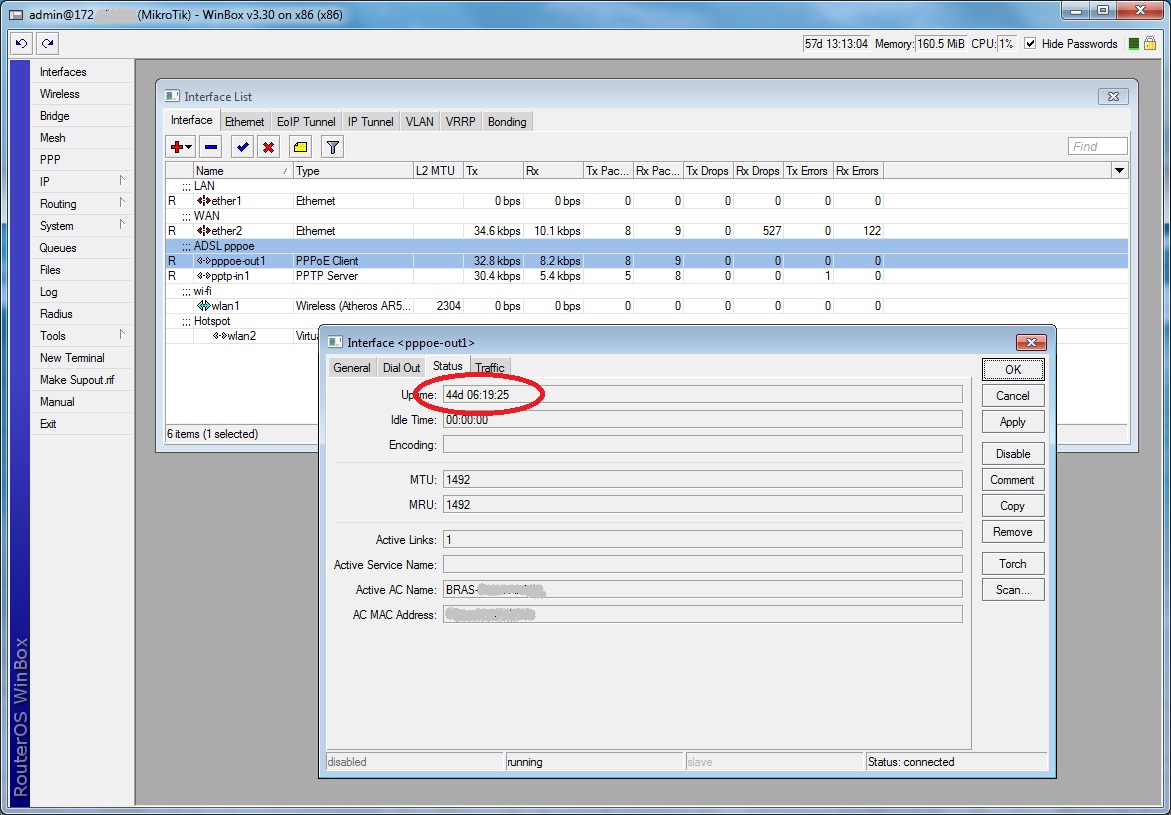Click the yellow comment note icon
The height and width of the screenshot is (815, 1171).
coord(300,147)
